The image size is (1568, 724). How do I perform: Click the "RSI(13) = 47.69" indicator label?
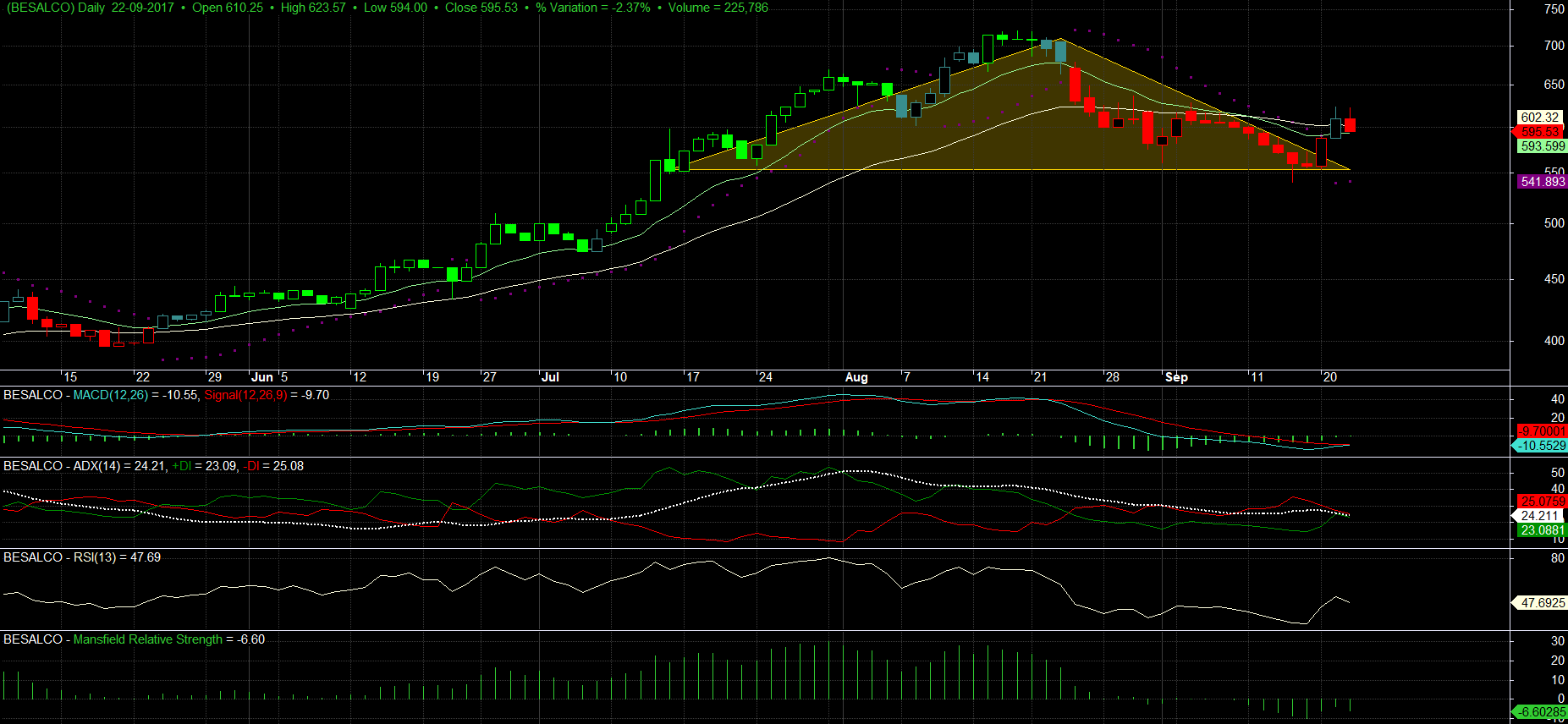[117, 557]
